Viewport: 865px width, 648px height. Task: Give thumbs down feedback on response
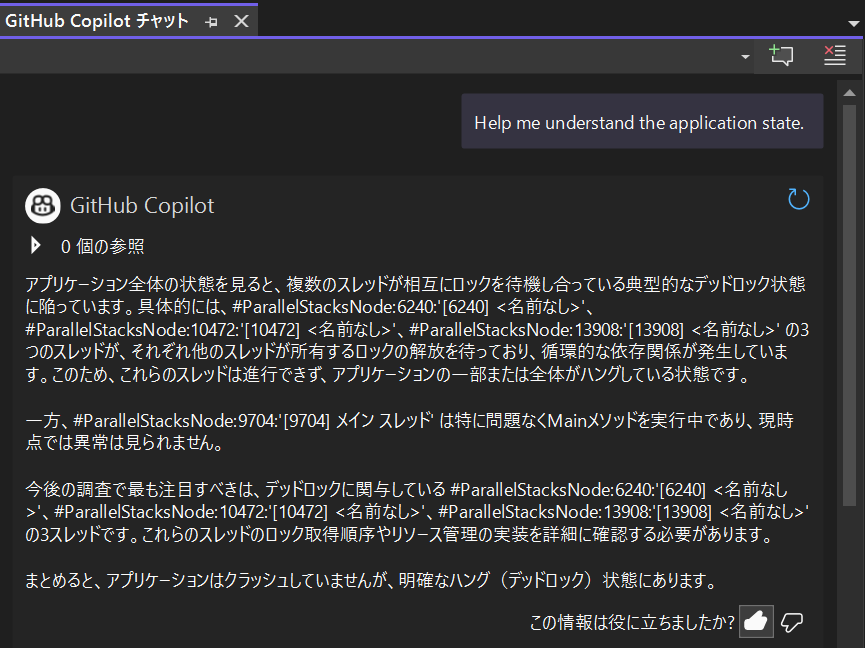(x=792, y=622)
